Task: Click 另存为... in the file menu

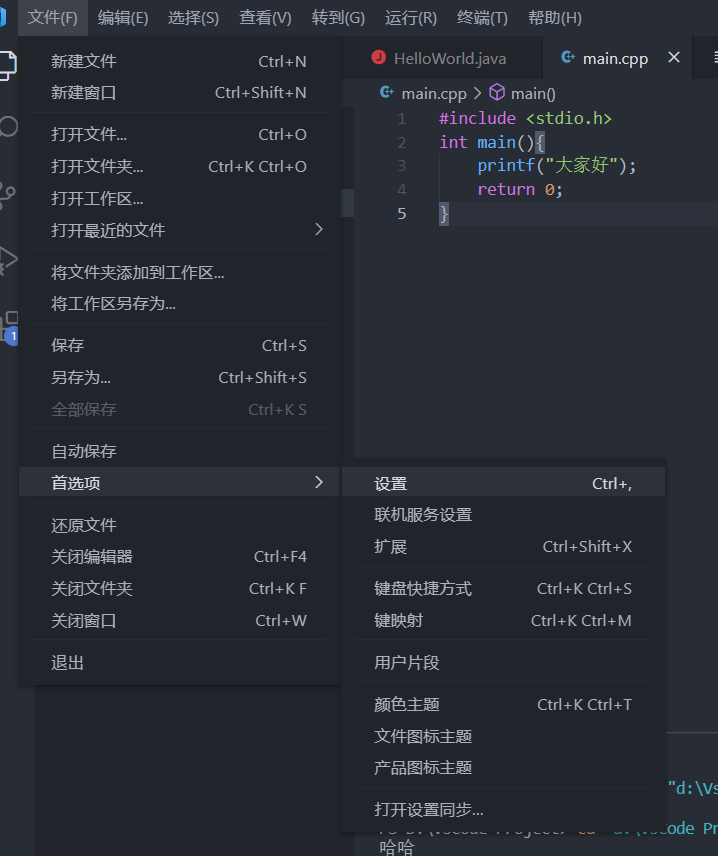Action: (180, 377)
